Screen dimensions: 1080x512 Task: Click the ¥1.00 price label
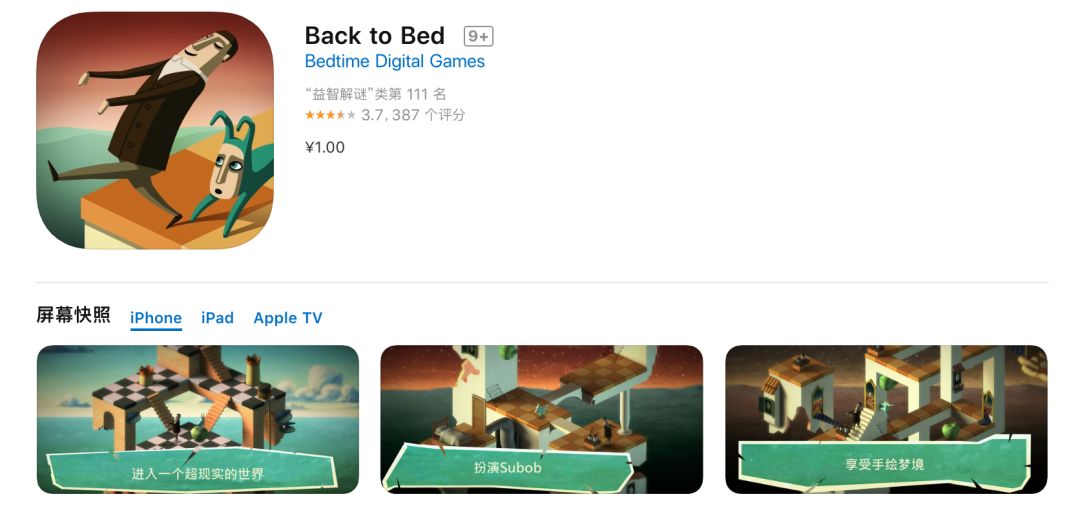325,147
